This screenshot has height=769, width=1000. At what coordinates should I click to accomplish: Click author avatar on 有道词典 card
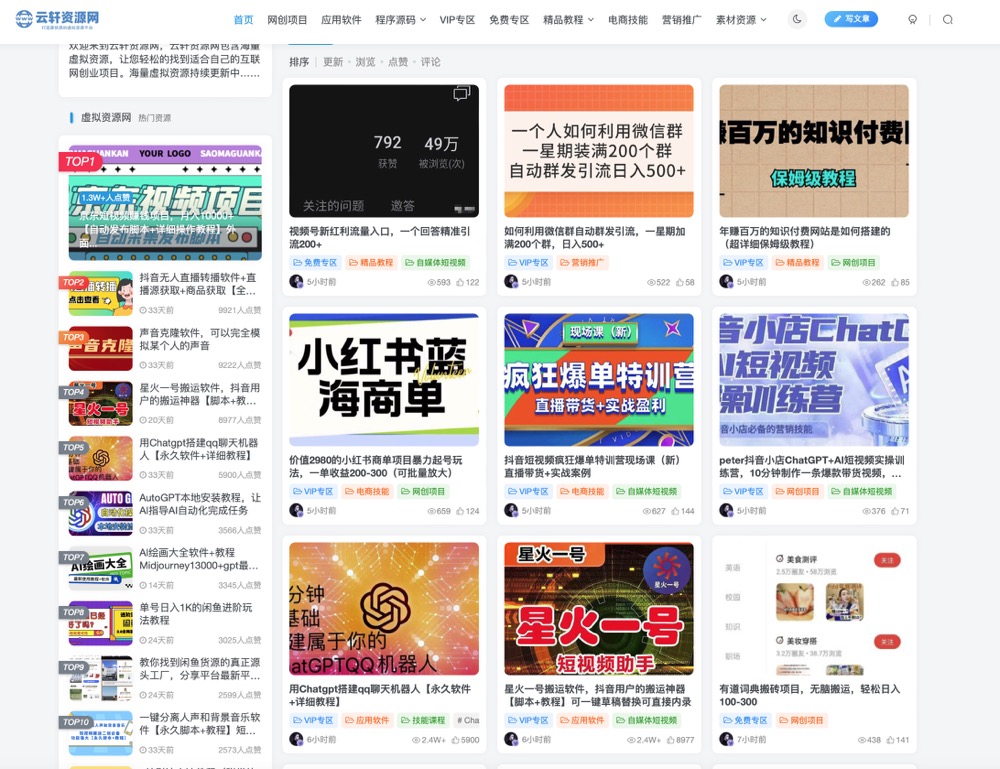tap(726, 739)
